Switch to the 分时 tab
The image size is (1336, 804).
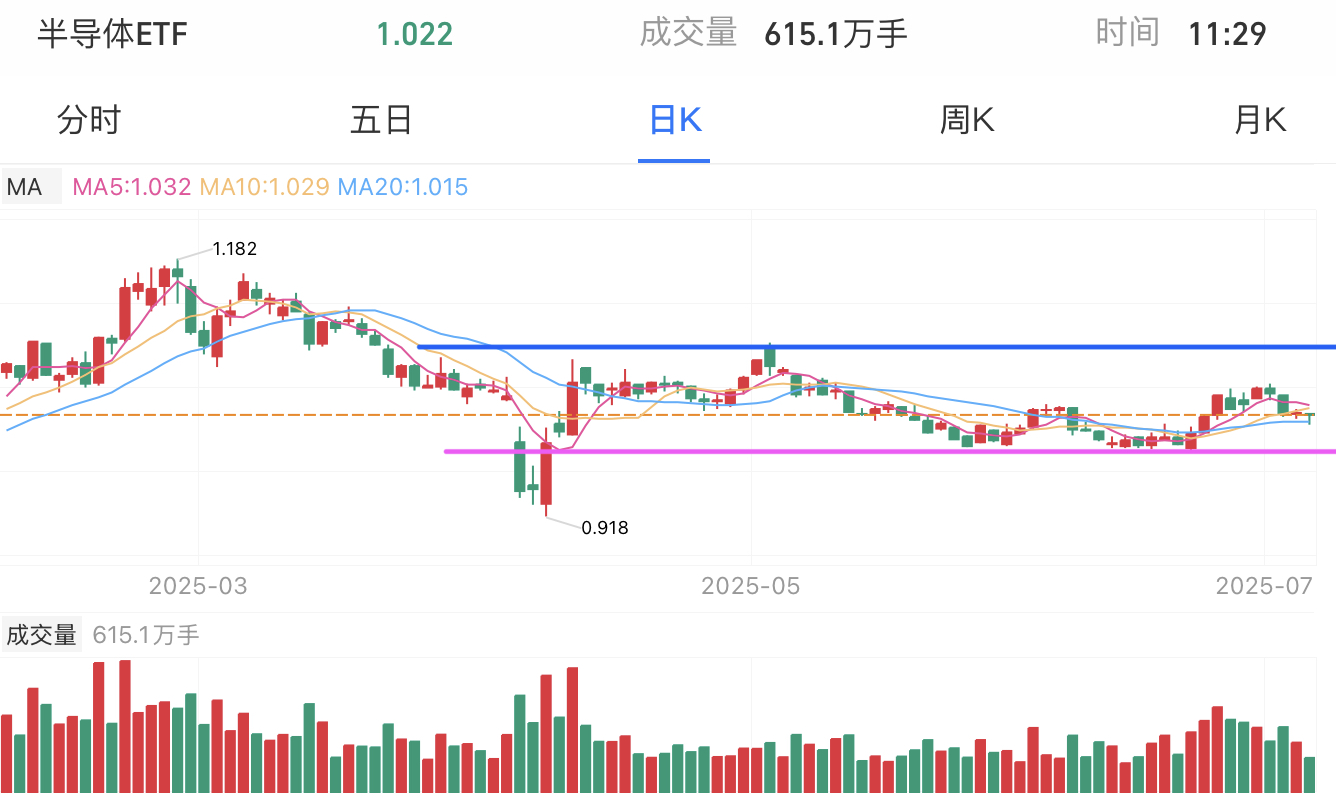click(89, 121)
